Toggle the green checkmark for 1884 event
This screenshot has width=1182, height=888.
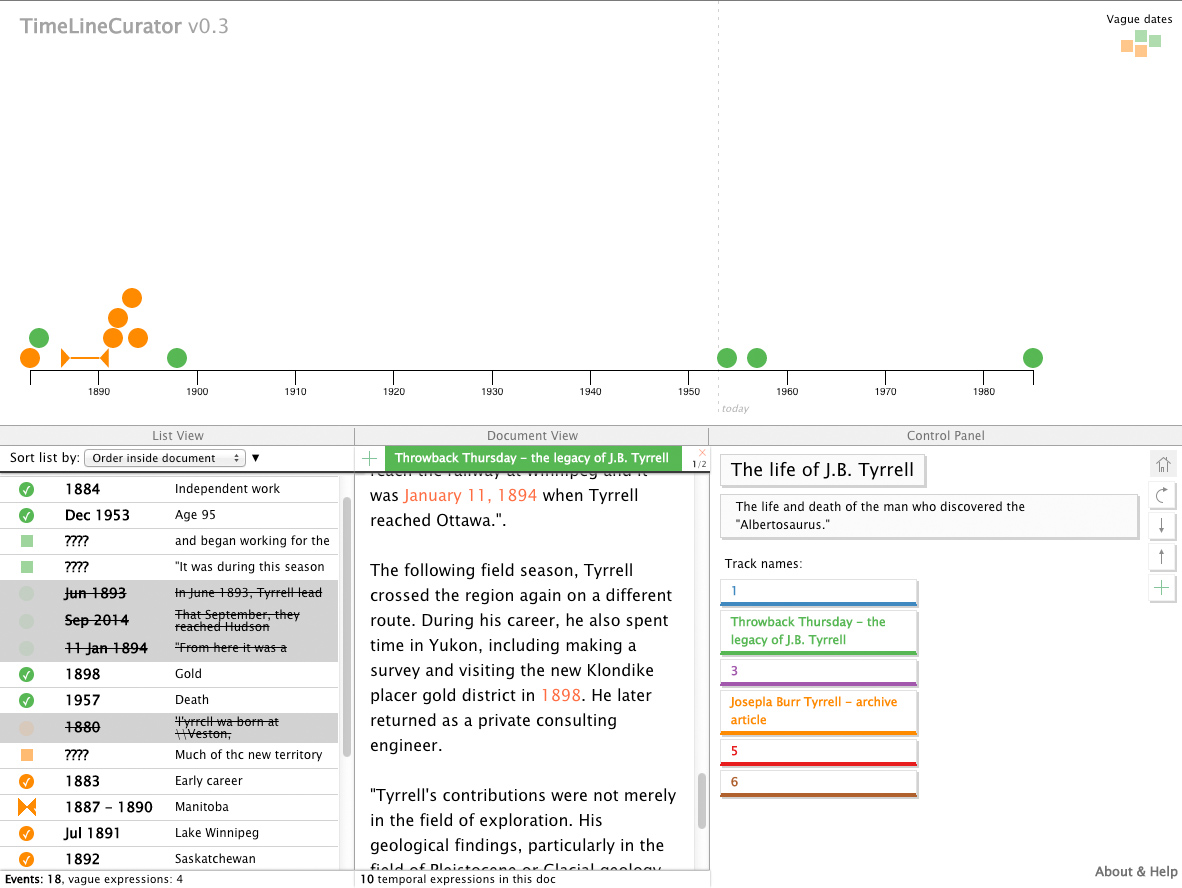[27, 489]
